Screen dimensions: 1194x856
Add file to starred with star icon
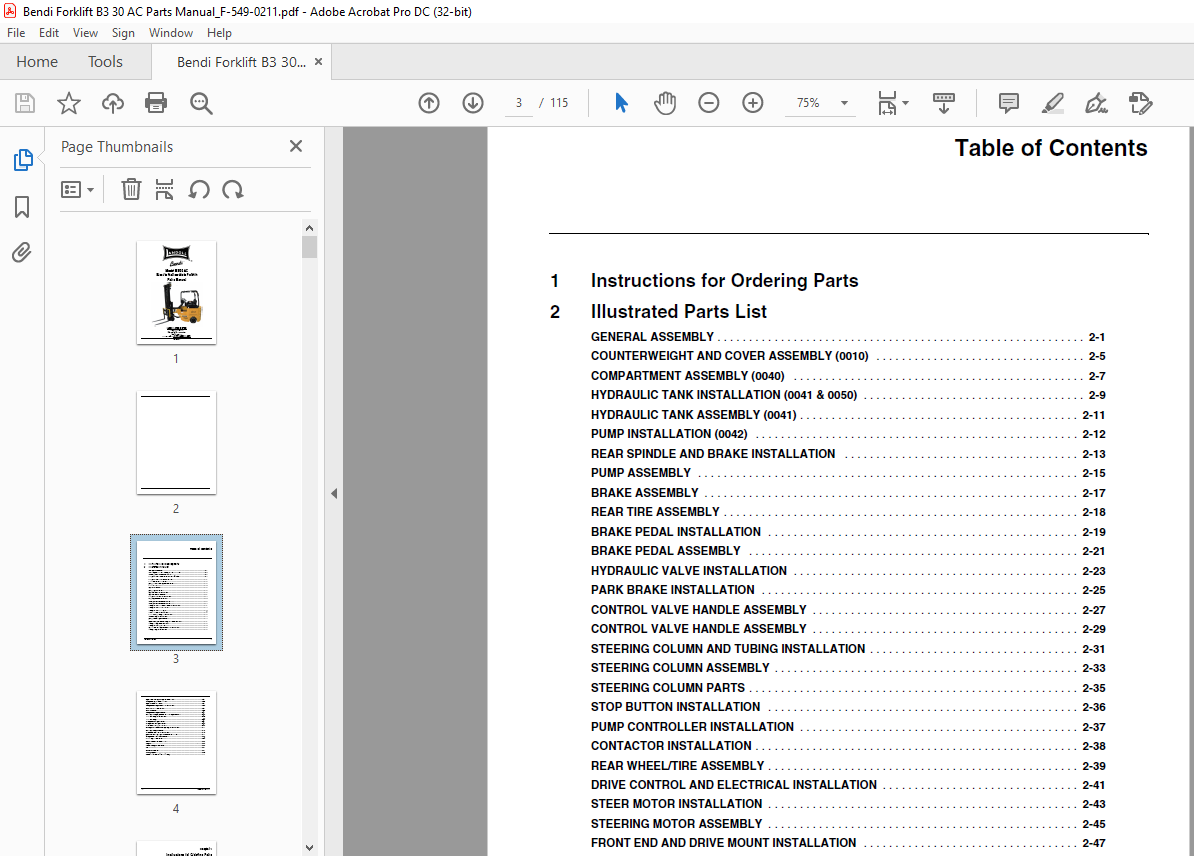69,103
